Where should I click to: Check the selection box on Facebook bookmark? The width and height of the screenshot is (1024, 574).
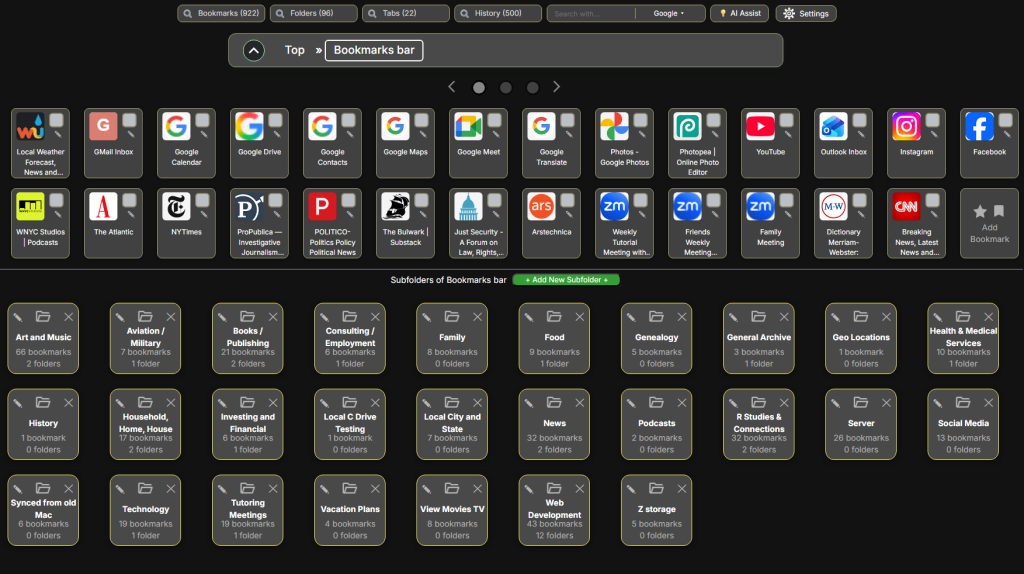(1005, 120)
